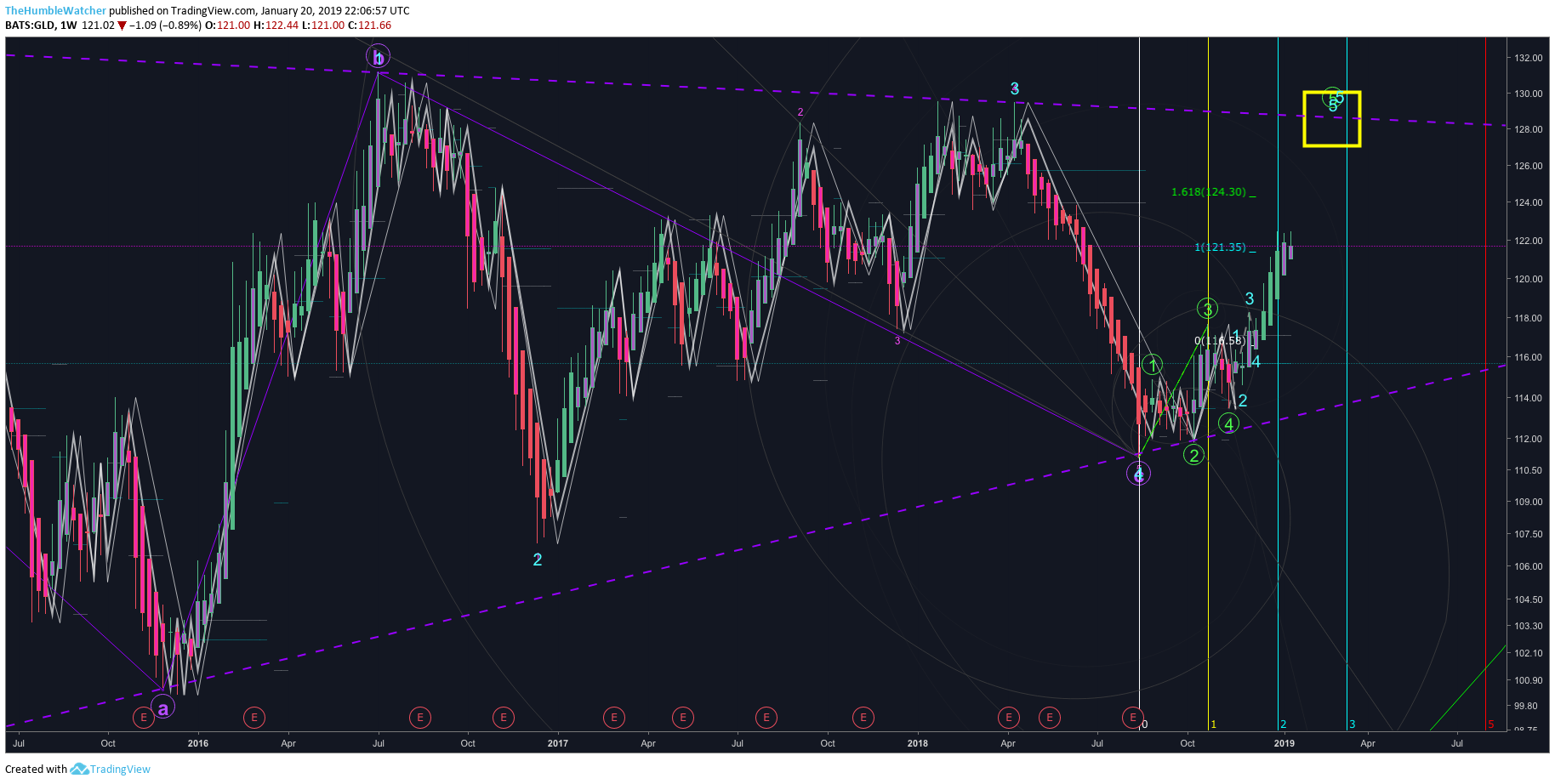
Task: Click the red down-triangle price change indicator
Action: [x=122, y=26]
